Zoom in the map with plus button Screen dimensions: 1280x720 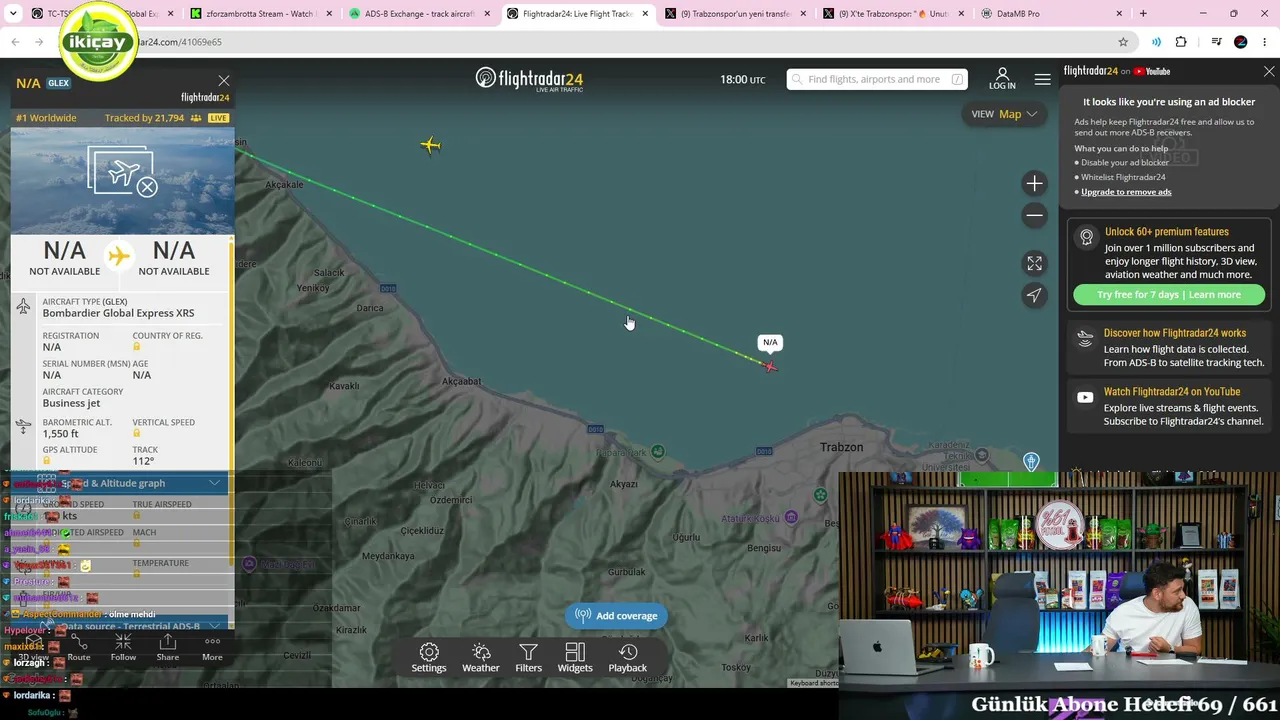[1034, 183]
